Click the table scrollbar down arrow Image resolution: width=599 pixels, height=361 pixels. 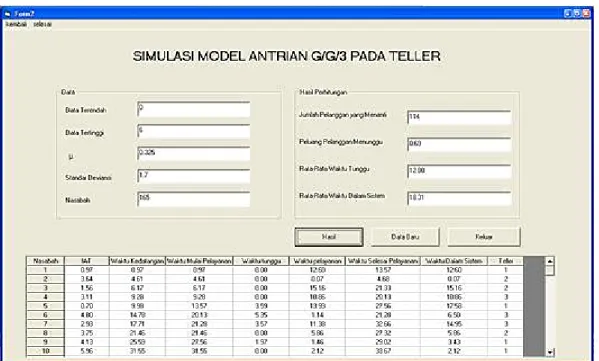click(550, 352)
